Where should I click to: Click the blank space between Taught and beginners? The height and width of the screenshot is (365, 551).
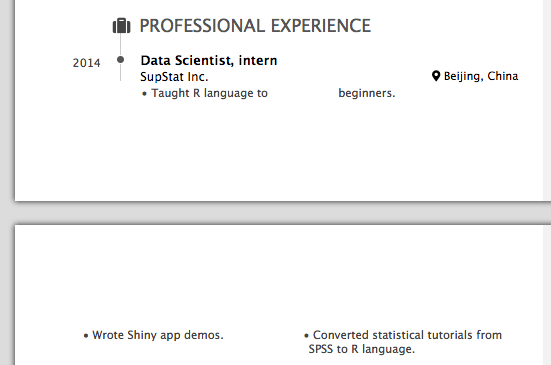tap(303, 93)
